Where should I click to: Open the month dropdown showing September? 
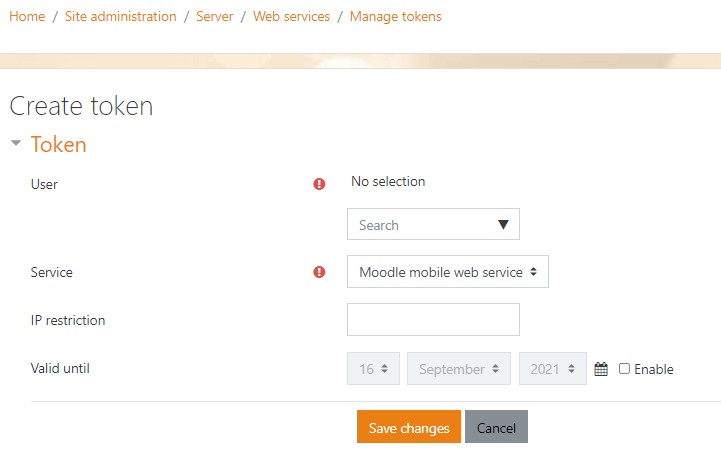[459, 369]
